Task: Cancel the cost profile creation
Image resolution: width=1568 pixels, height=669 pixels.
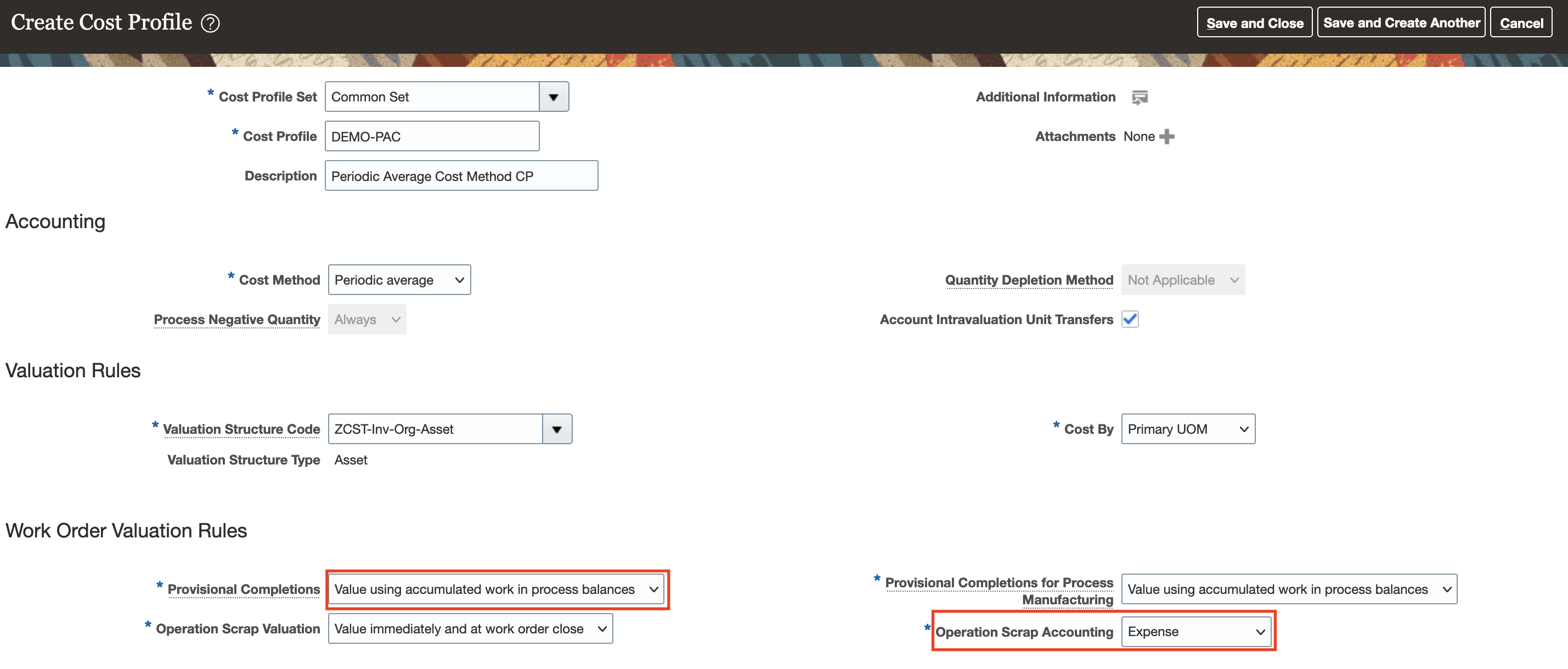Action: point(1521,22)
